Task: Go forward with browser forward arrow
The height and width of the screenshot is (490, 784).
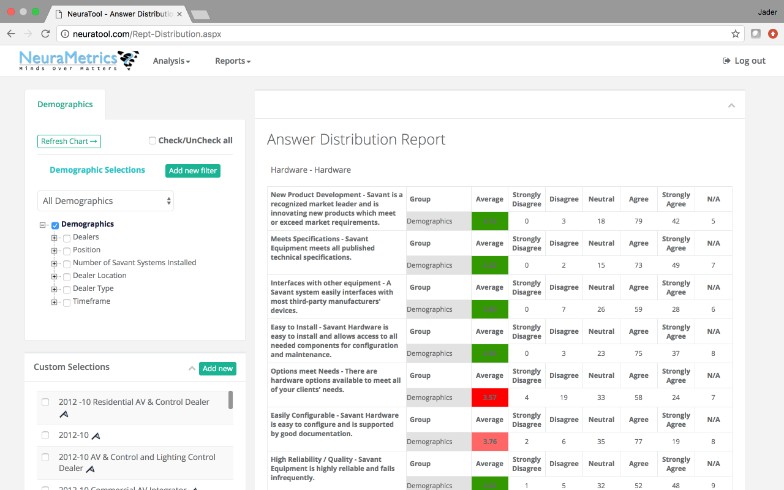Action: pos(28,34)
